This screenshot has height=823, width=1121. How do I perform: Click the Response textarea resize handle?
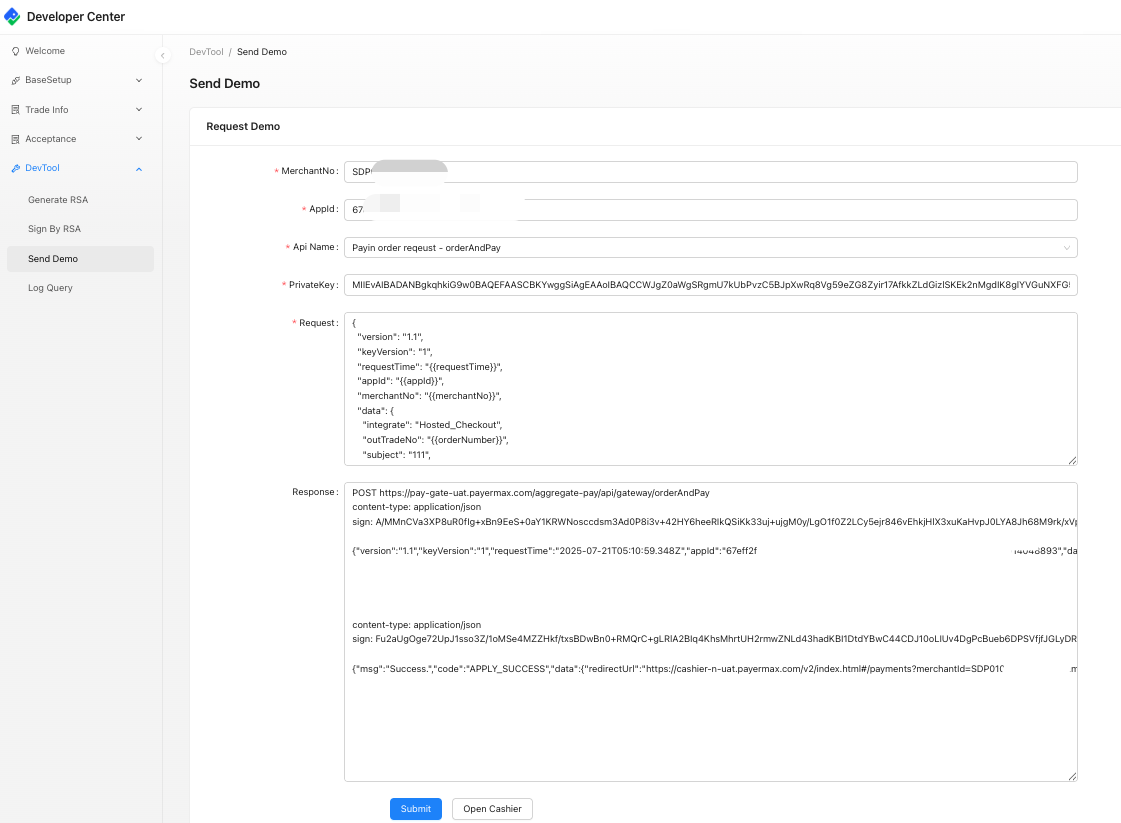[1072, 777]
